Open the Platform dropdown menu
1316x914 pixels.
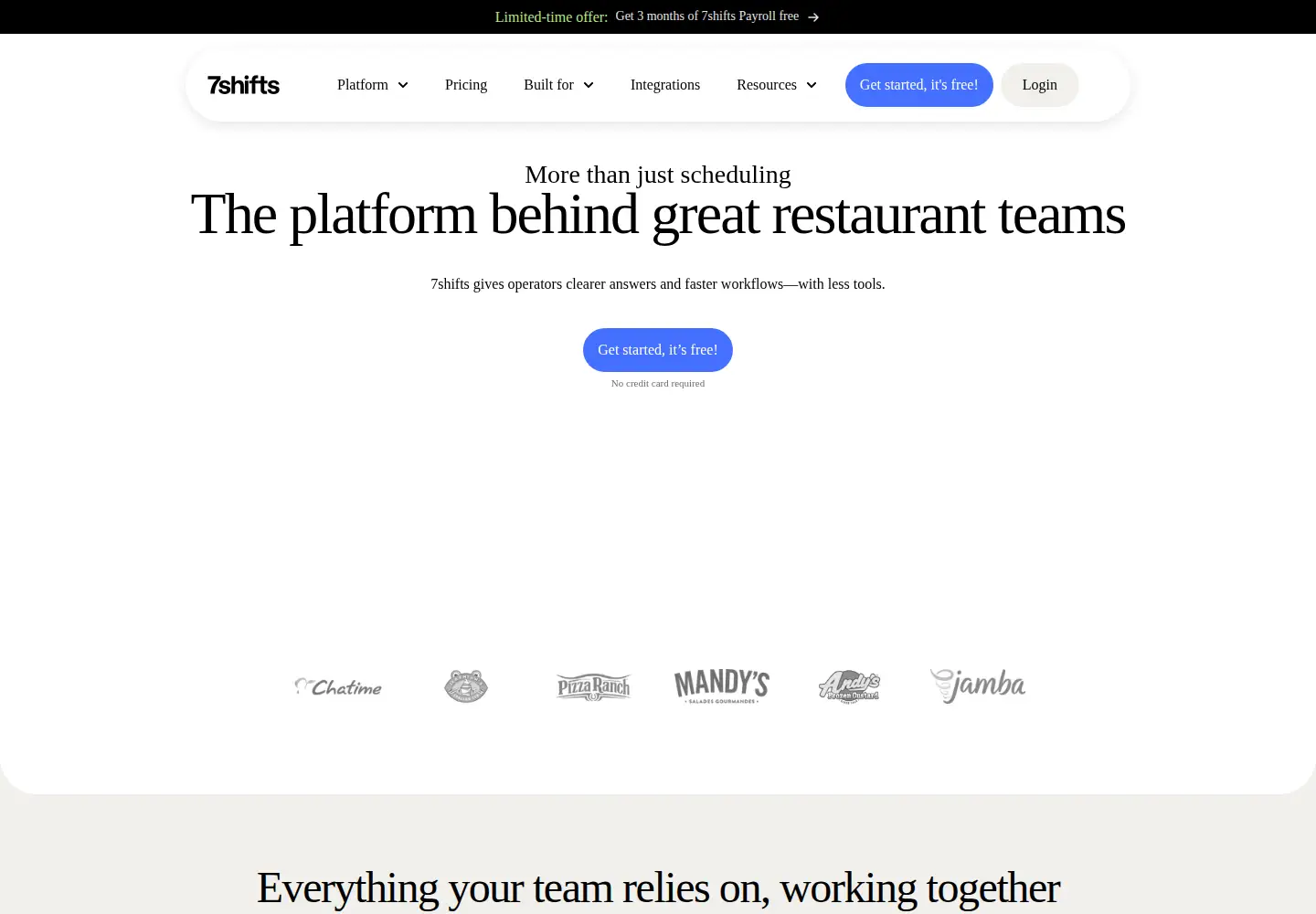(x=373, y=85)
